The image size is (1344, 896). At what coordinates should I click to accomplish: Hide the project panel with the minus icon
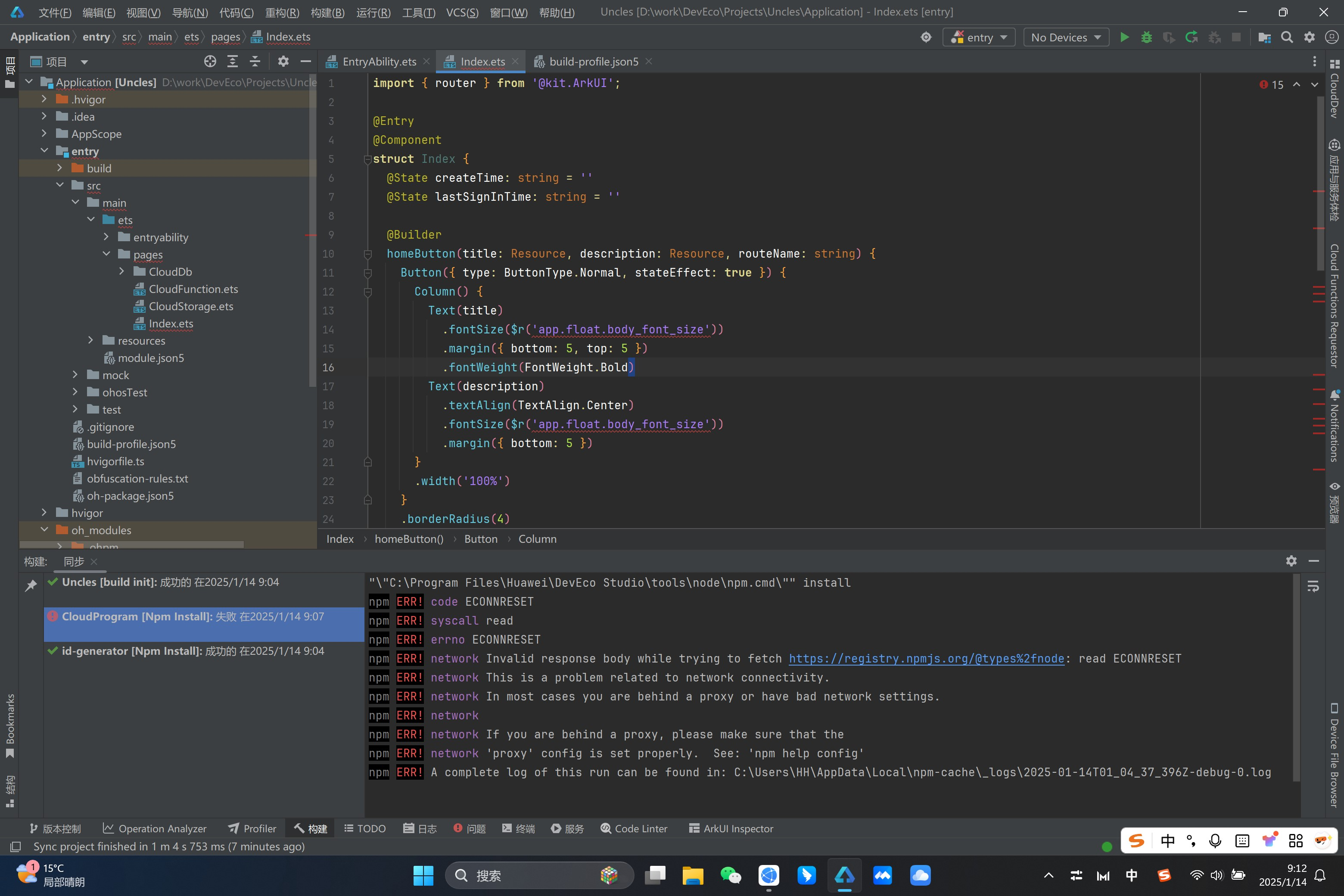pyautogui.click(x=306, y=61)
